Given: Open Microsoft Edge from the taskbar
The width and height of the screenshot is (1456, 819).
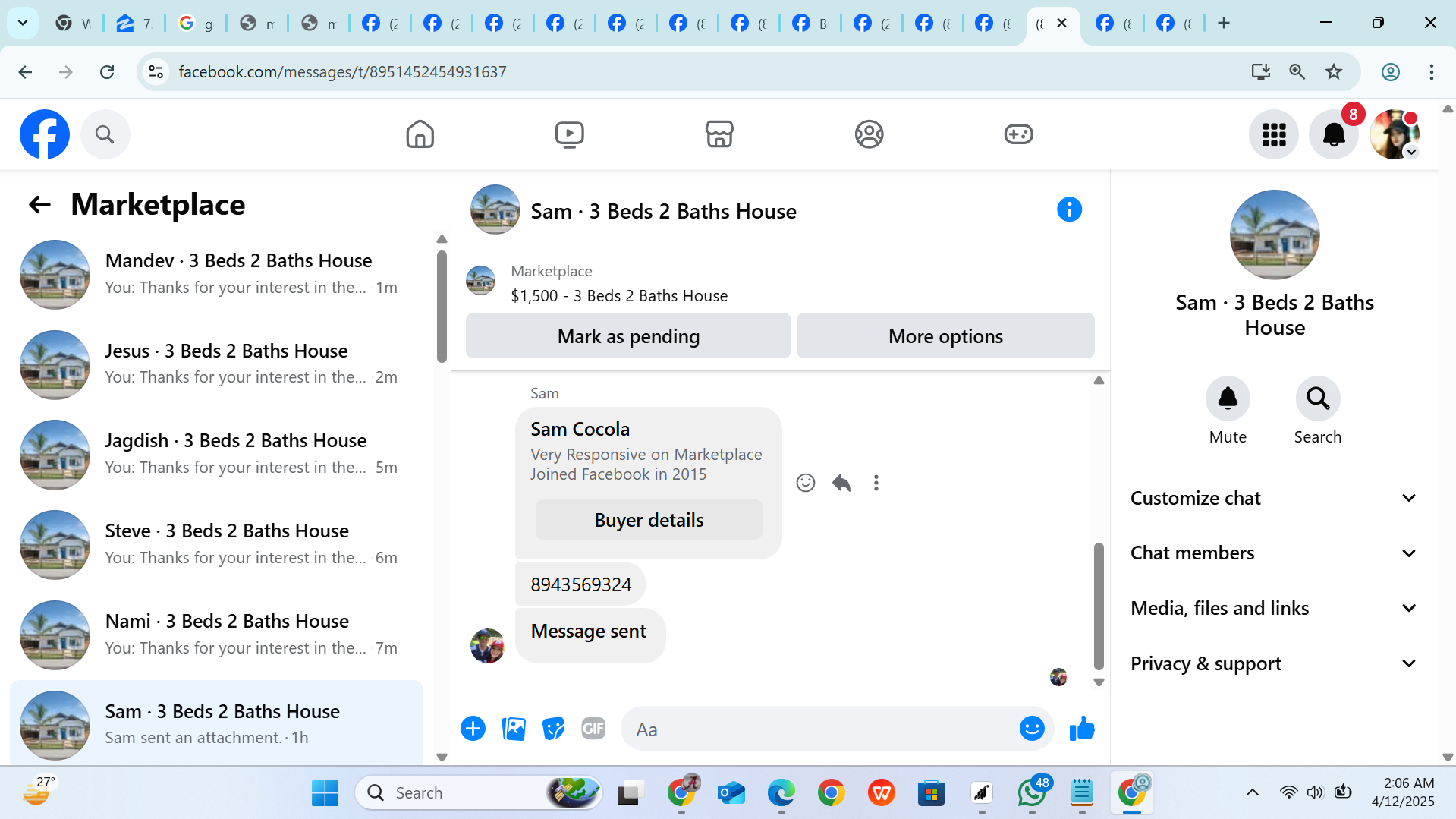Looking at the screenshot, I should [x=781, y=792].
